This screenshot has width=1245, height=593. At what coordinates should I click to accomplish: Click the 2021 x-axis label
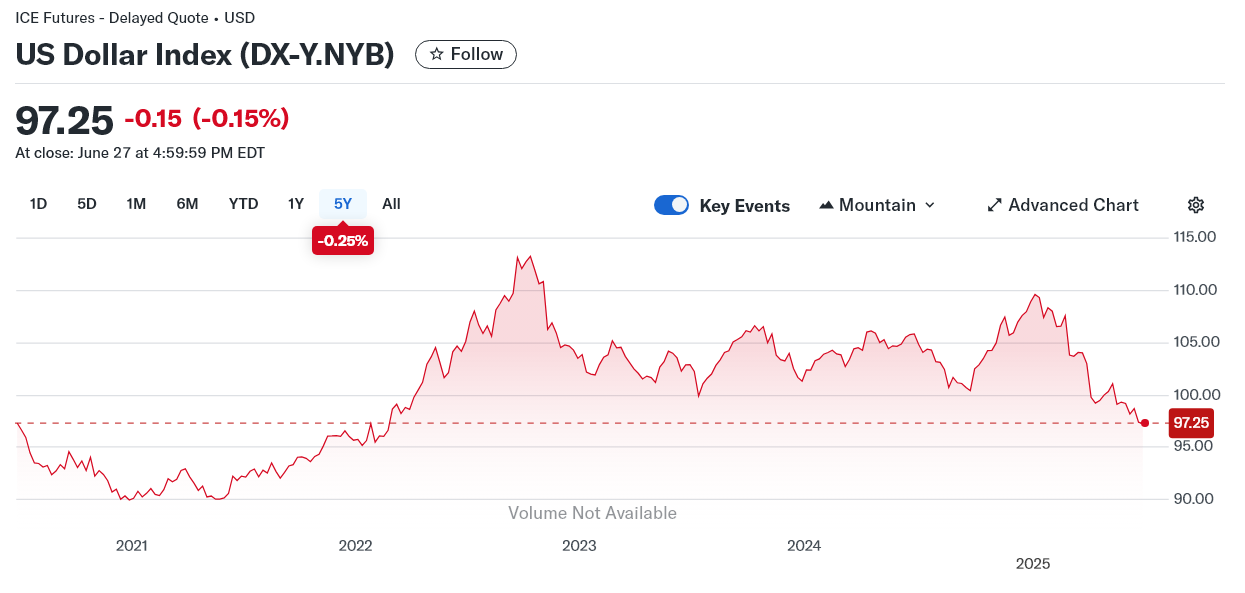coord(132,546)
